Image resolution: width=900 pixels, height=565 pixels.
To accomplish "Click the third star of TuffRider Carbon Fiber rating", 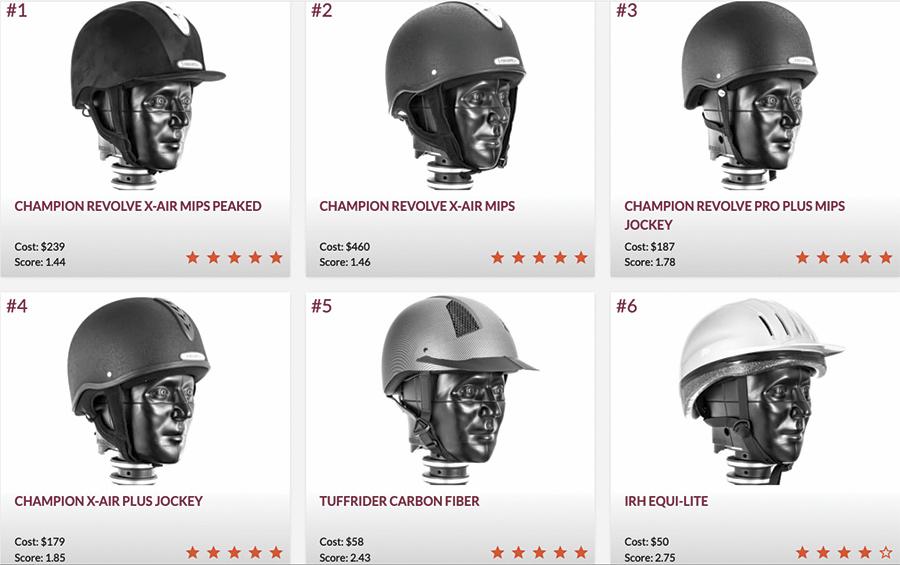I will point(539,552).
